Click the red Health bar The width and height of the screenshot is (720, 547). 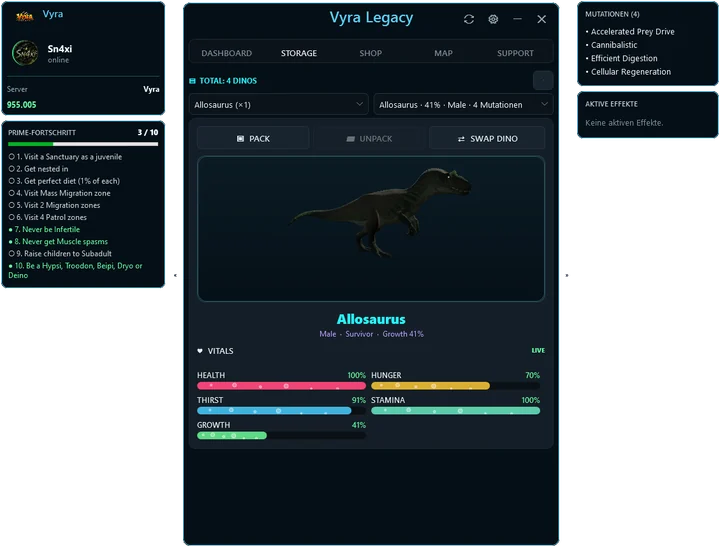[x=281, y=386]
